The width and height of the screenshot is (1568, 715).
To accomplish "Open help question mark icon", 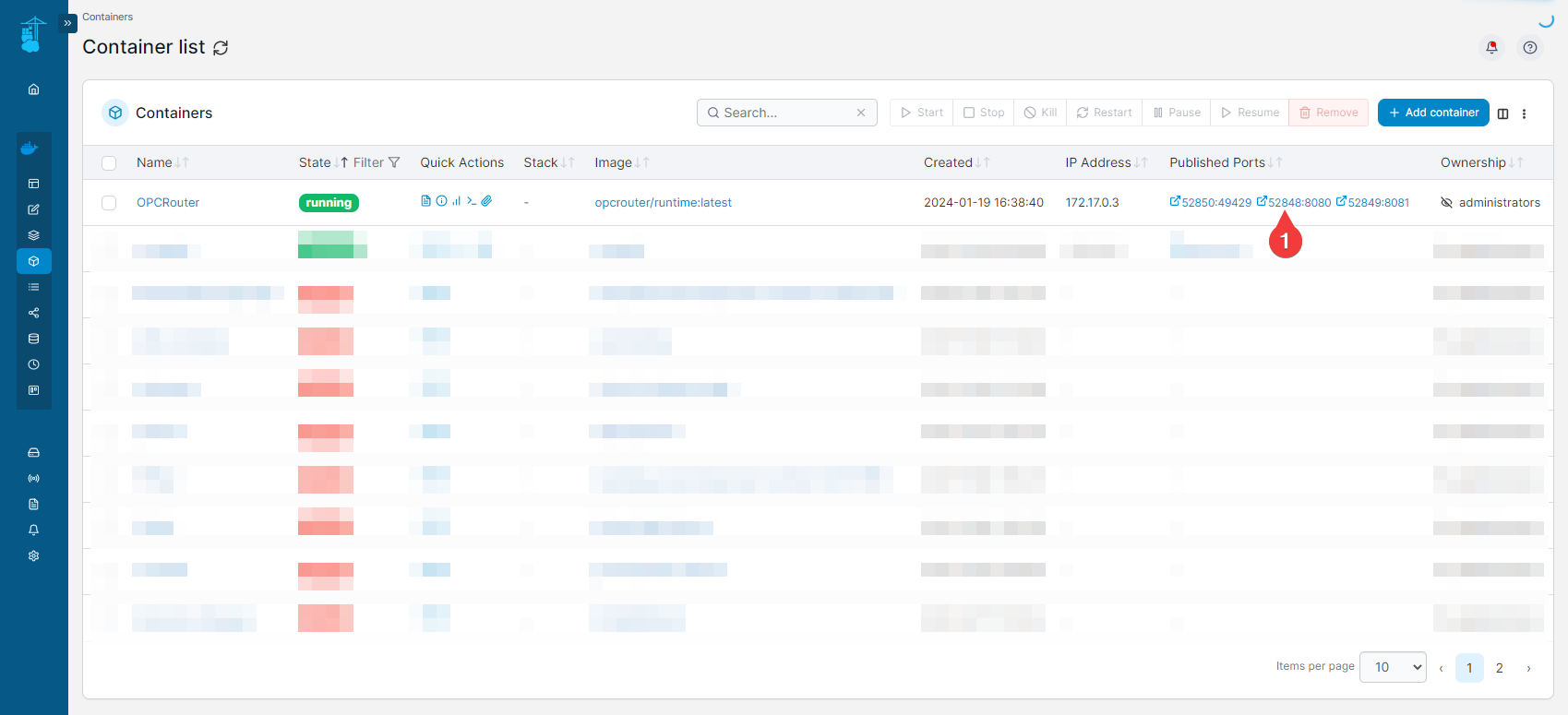I will pyautogui.click(x=1530, y=47).
